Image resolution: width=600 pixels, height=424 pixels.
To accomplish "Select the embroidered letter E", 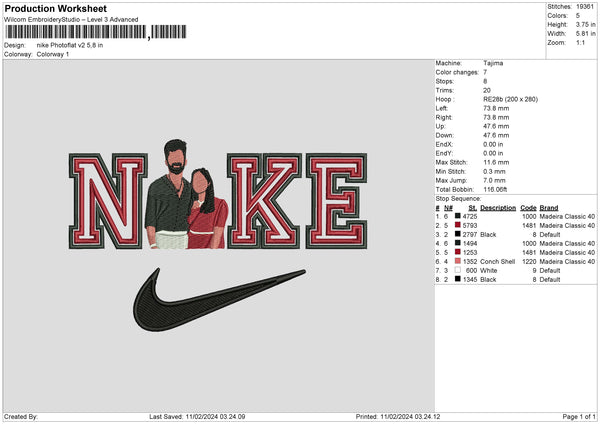I will (336, 201).
